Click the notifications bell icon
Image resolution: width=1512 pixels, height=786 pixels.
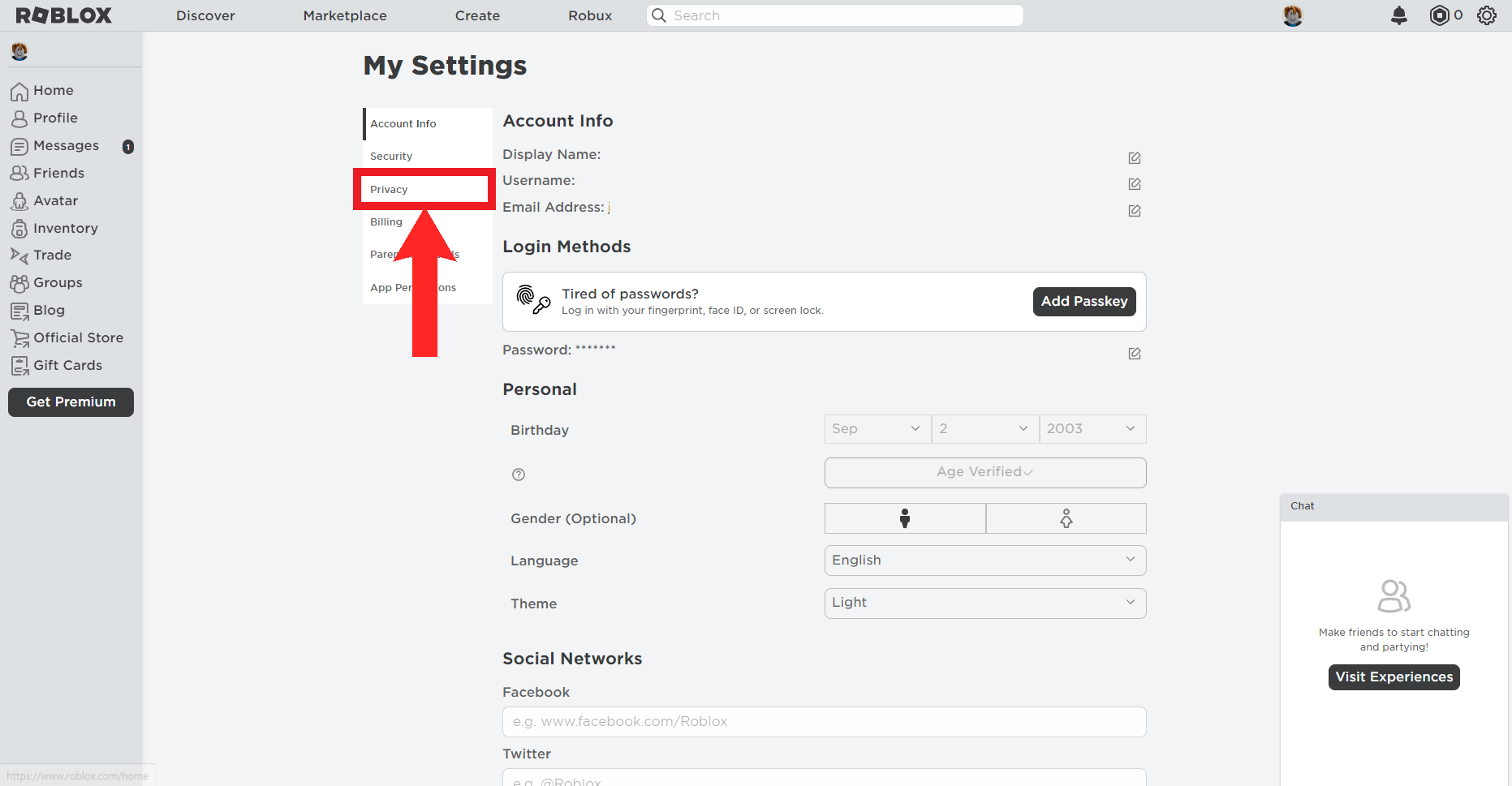tap(1398, 15)
